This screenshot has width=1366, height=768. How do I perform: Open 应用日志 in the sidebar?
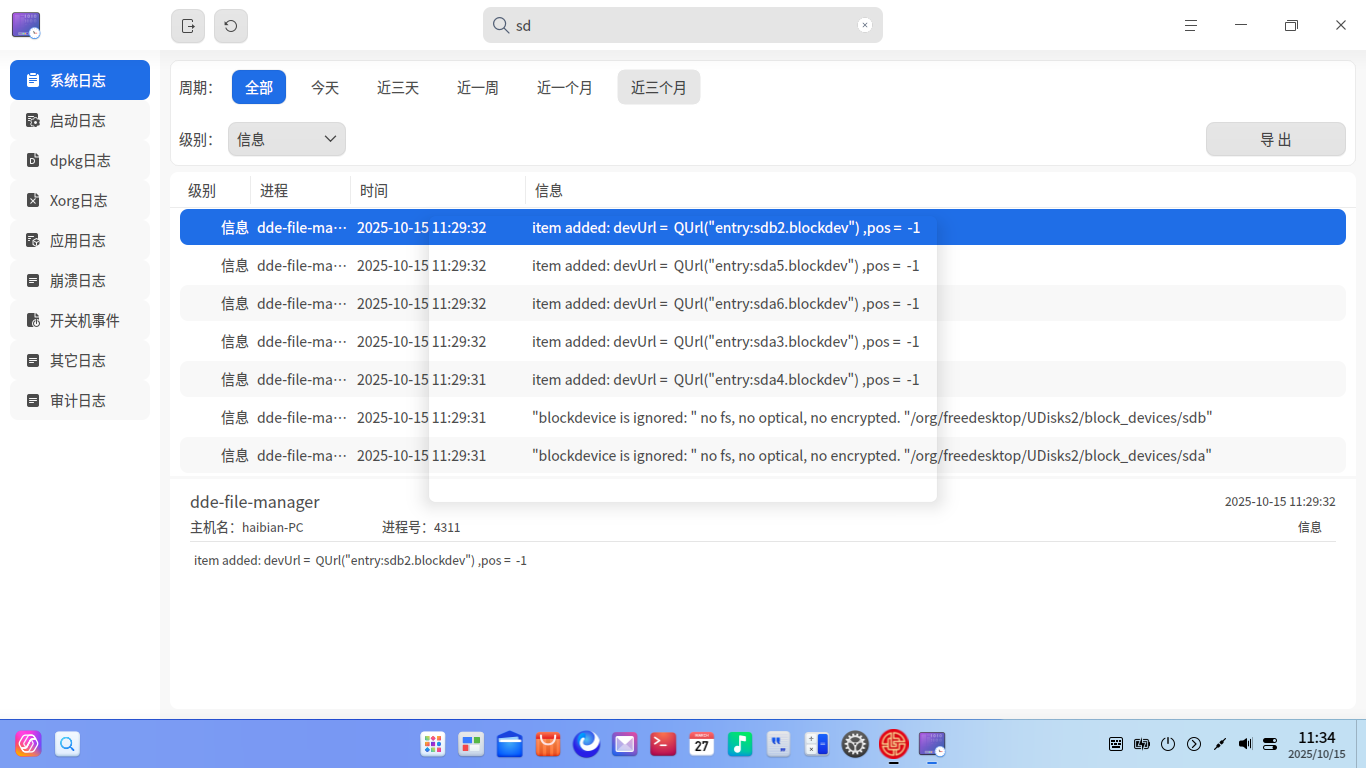tap(80, 240)
